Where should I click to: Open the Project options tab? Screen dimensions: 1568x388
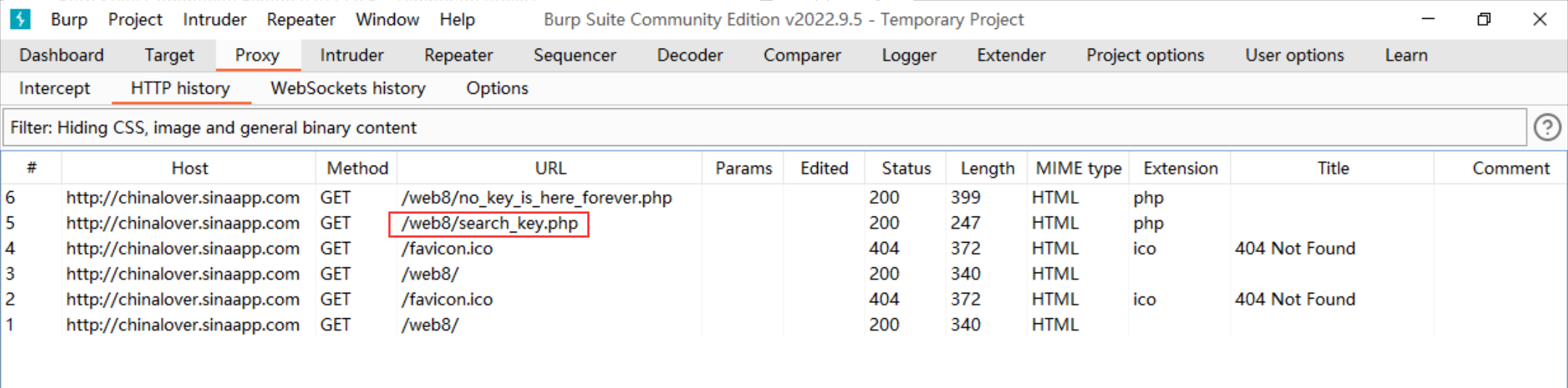click(x=1145, y=55)
